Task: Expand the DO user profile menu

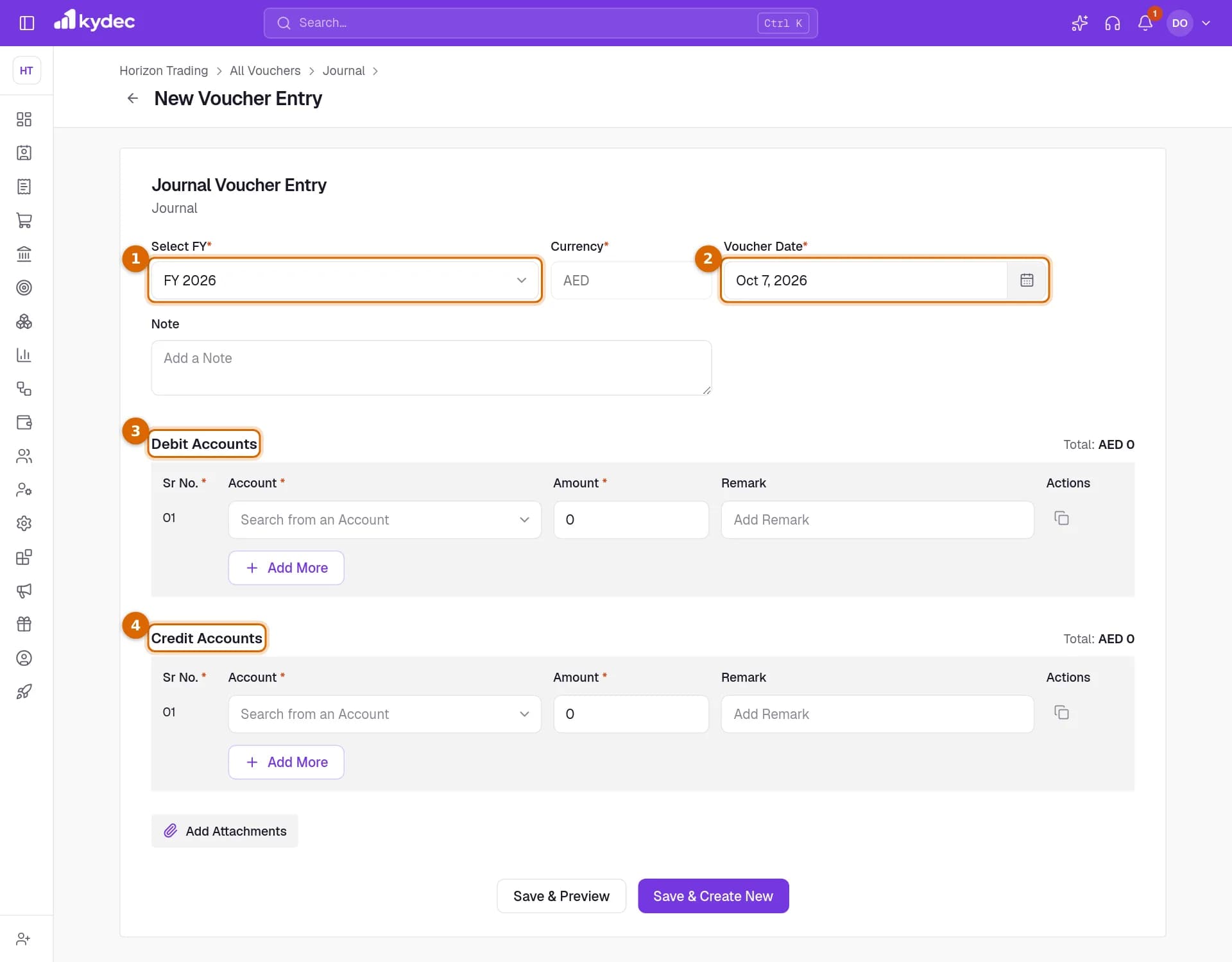Action: pyautogui.click(x=1189, y=23)
